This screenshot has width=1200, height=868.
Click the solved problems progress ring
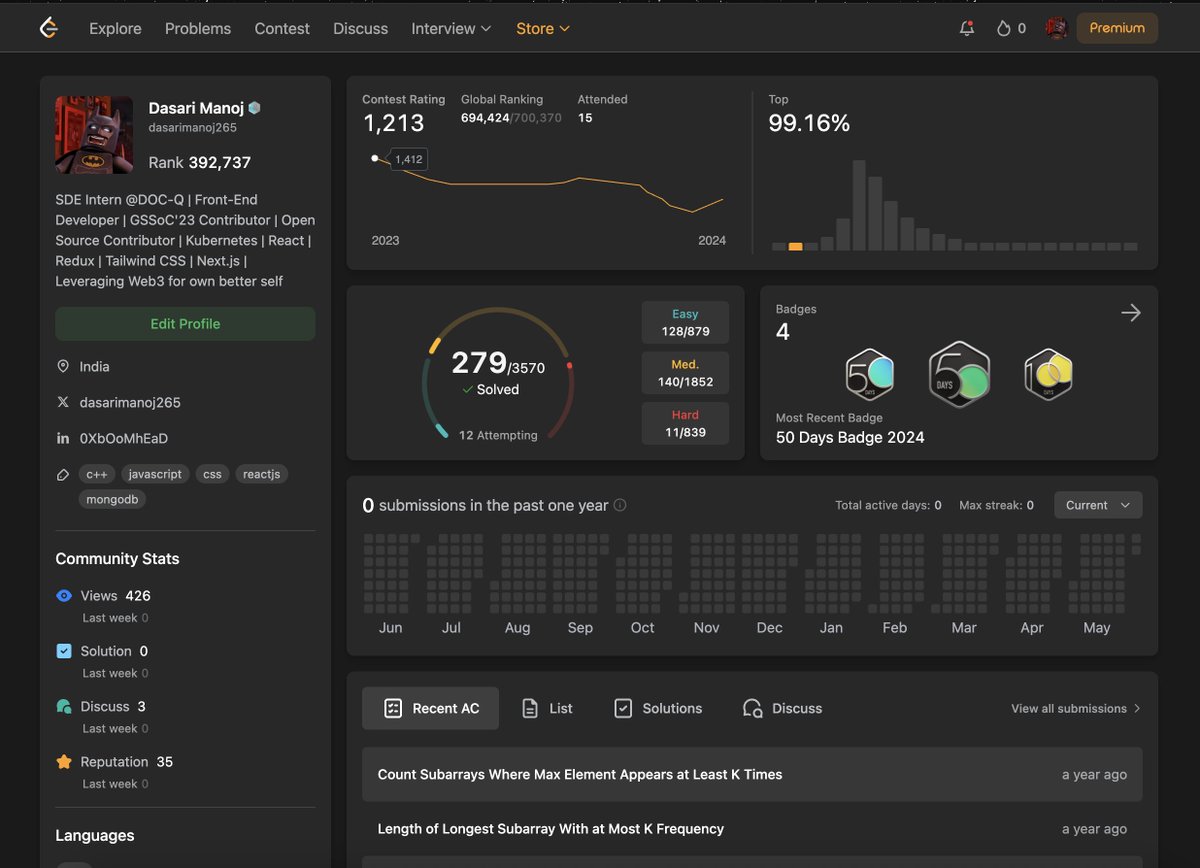coord(498,373)
